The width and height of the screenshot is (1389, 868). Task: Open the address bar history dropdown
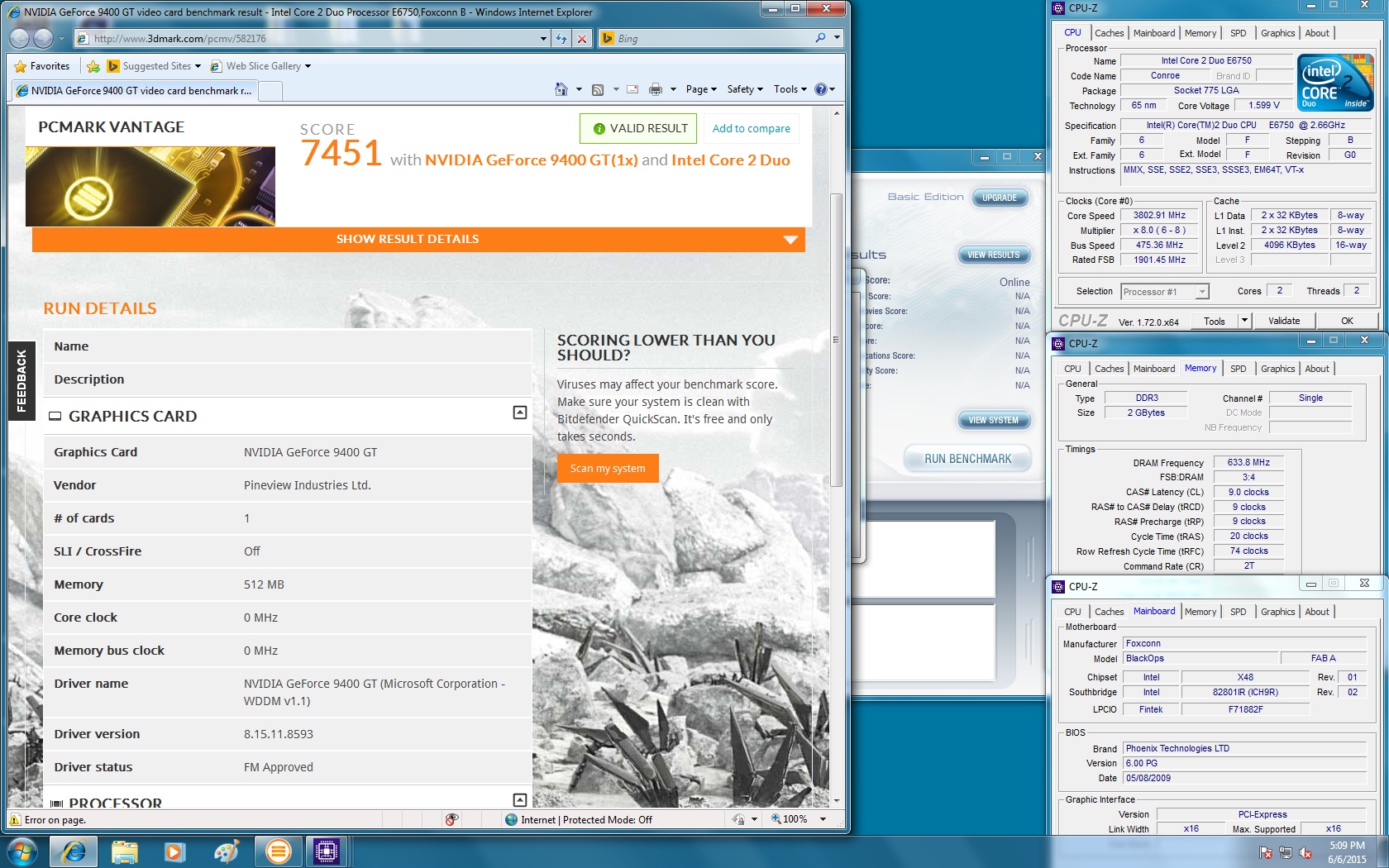(x=543, y=38)
